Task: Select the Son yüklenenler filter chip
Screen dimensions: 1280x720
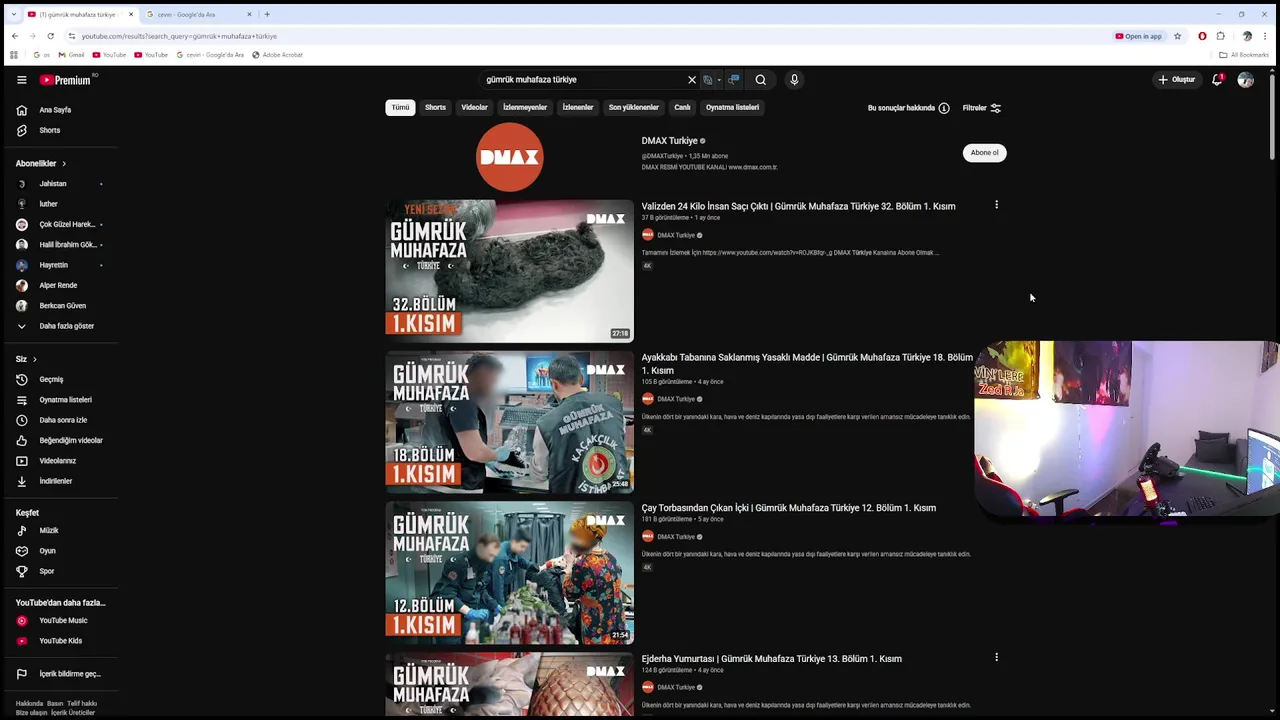Action: point(634,107)
